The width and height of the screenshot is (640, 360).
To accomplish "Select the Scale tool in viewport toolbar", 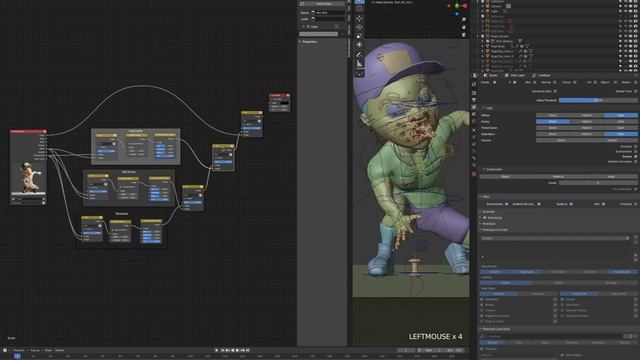I will coord(359,36).
